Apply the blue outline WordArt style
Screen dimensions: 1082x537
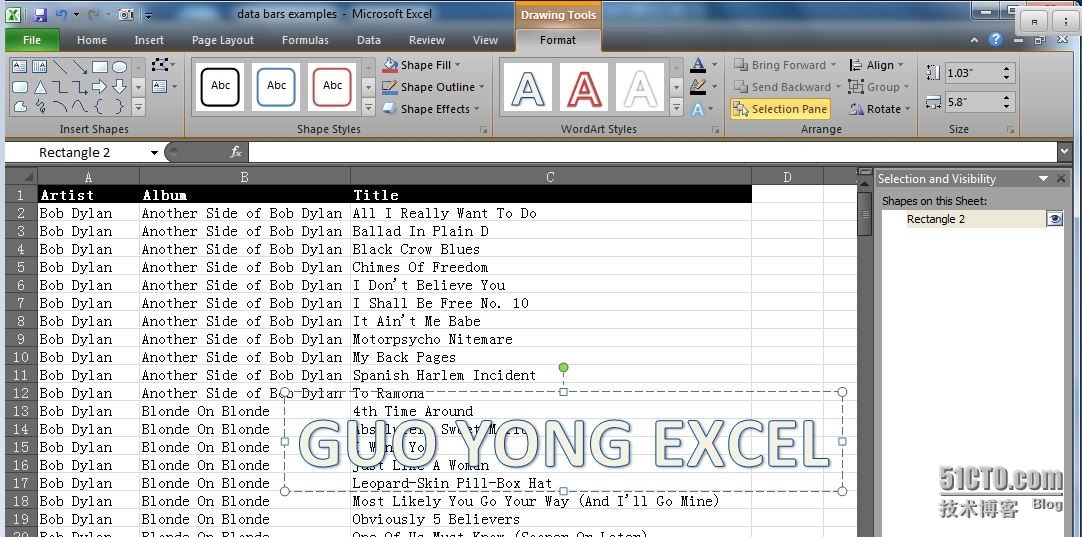coord(529,87)
